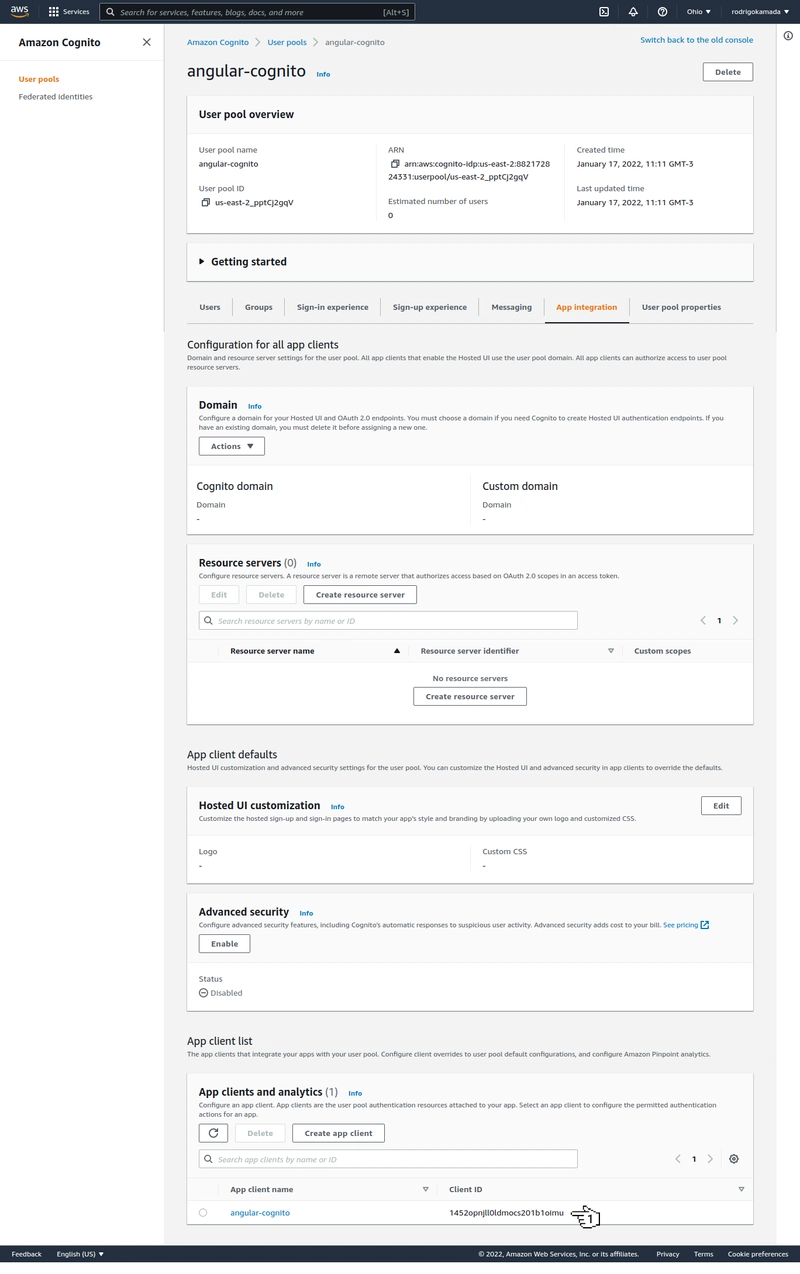Open the angular-cognito app client link

[x=260, y=1213]
